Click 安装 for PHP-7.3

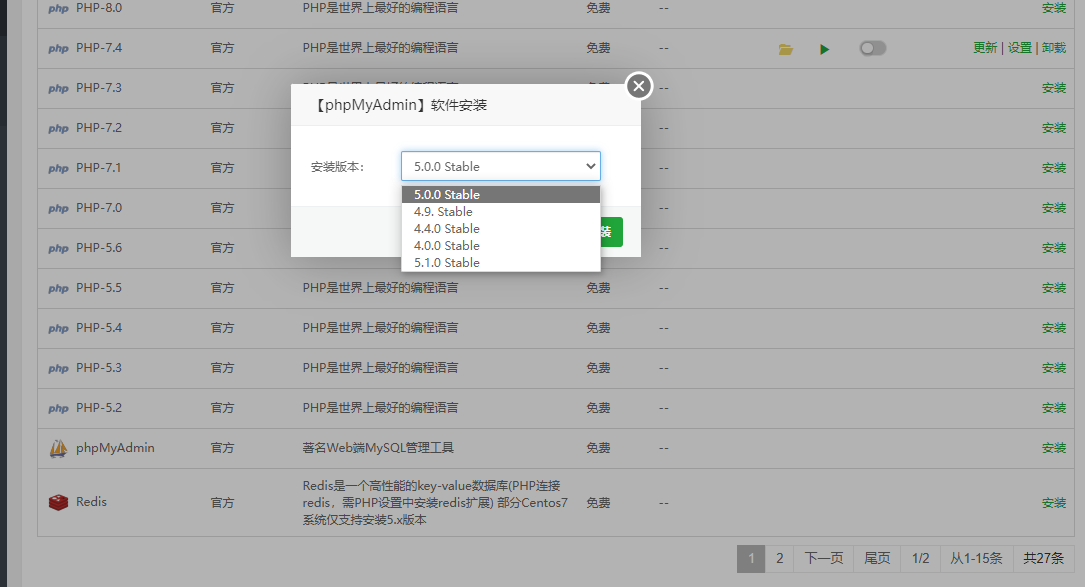coord(1054,88)
